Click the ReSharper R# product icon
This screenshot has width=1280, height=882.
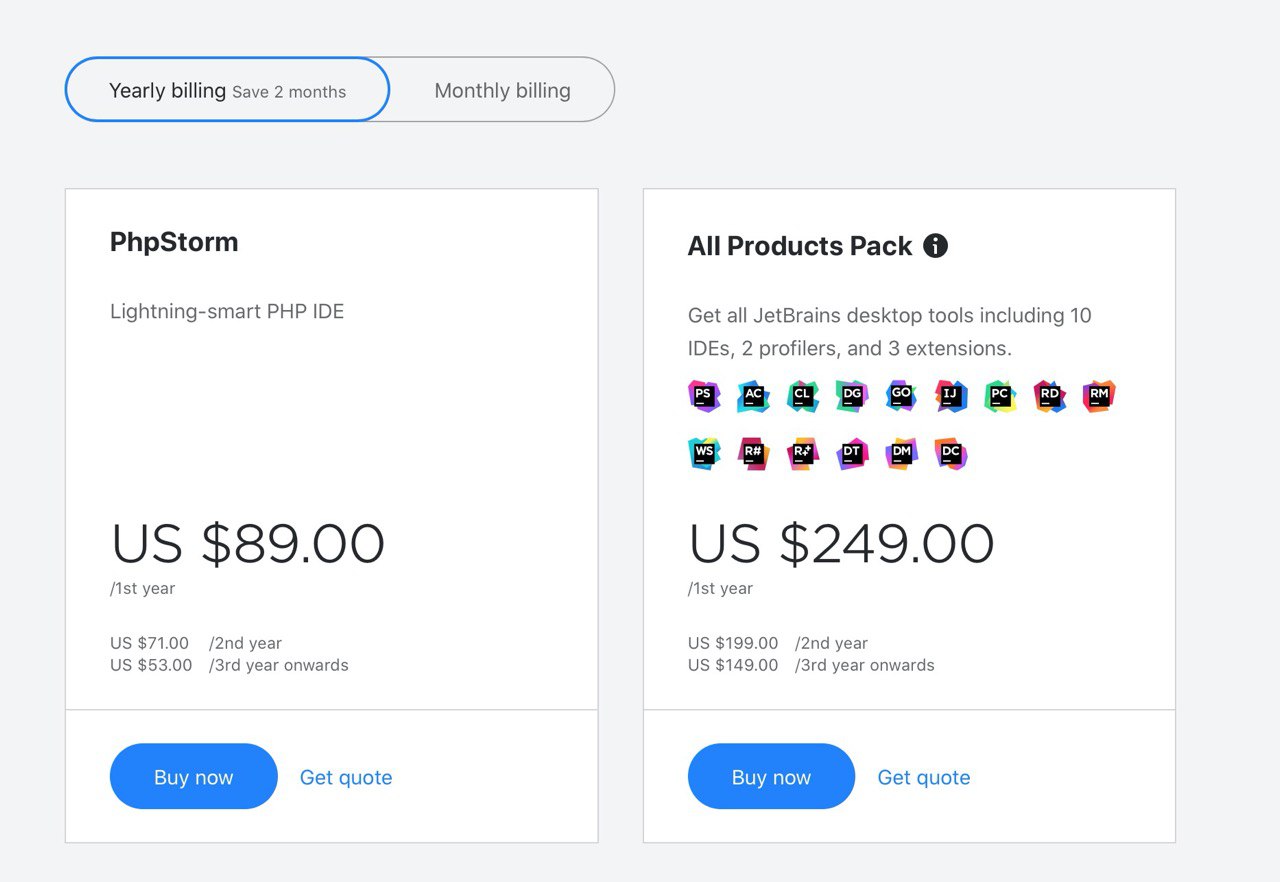pos(753,454)
